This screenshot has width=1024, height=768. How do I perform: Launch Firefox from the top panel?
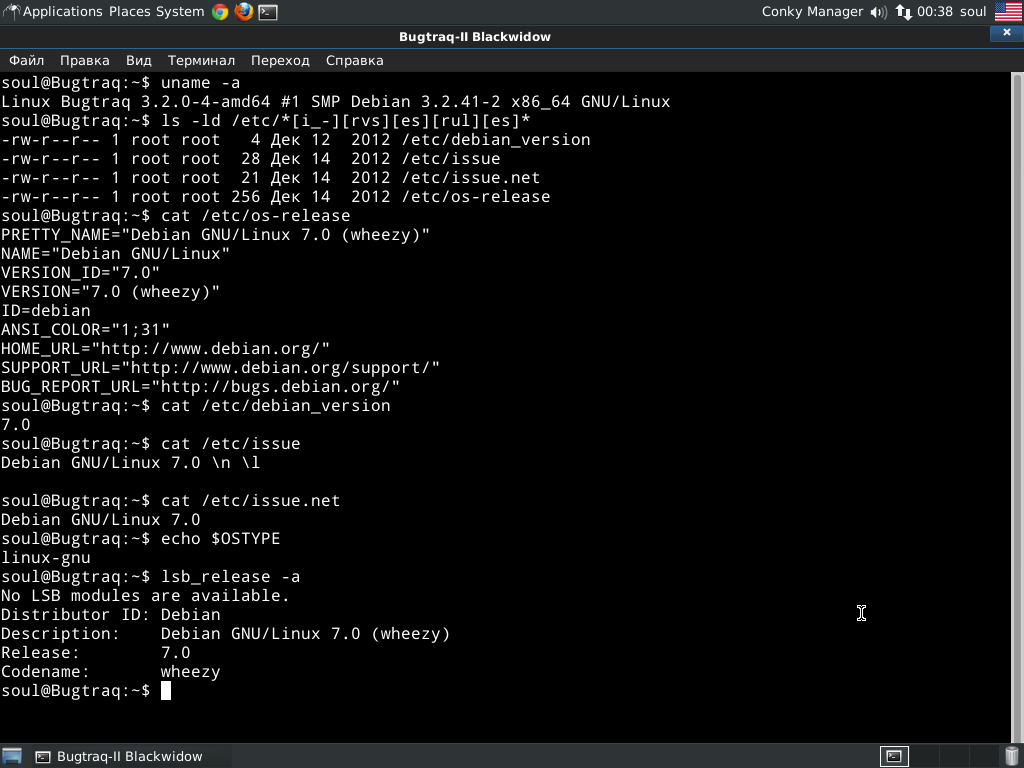(x=244, y=12)
